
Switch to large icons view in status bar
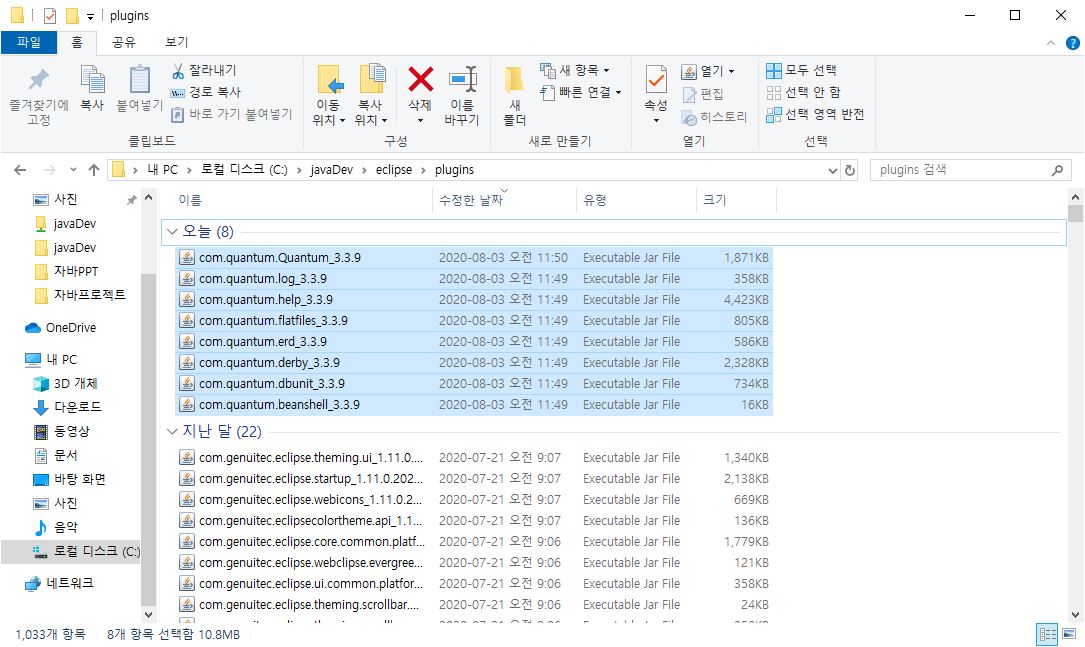tap(1069, 634)
